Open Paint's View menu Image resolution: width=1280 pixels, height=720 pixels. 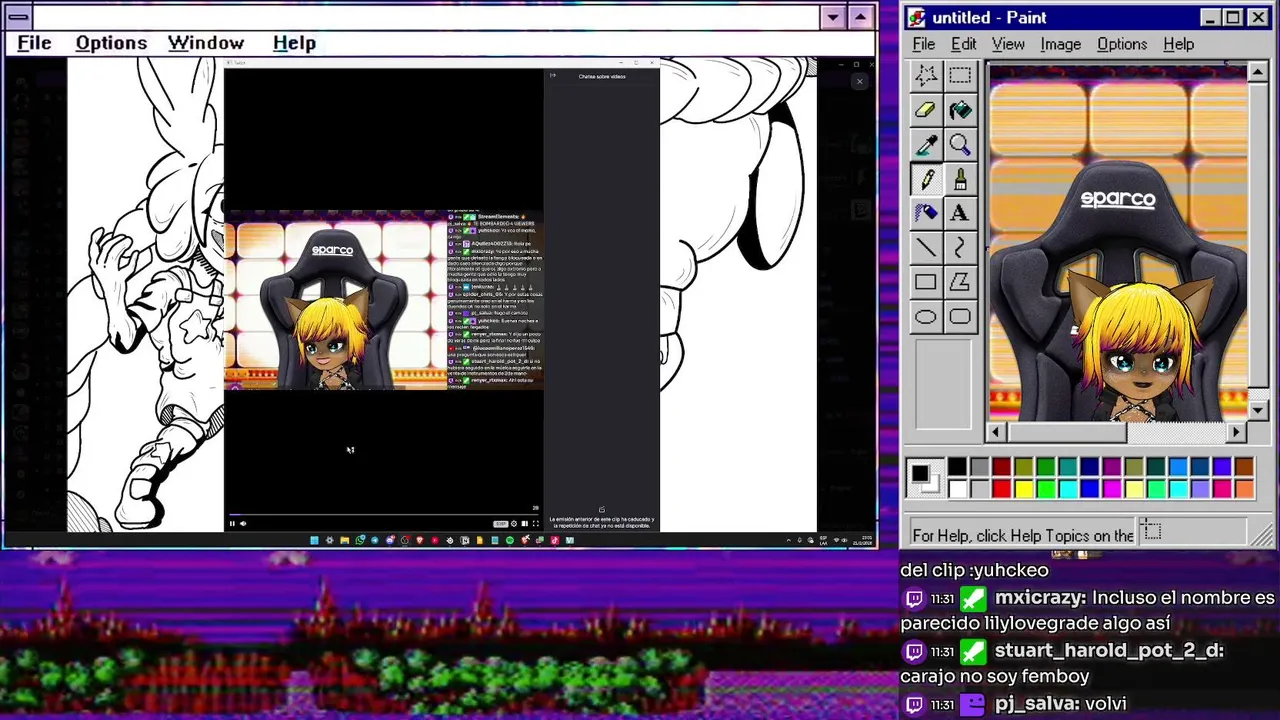[x=1008, y=44]
